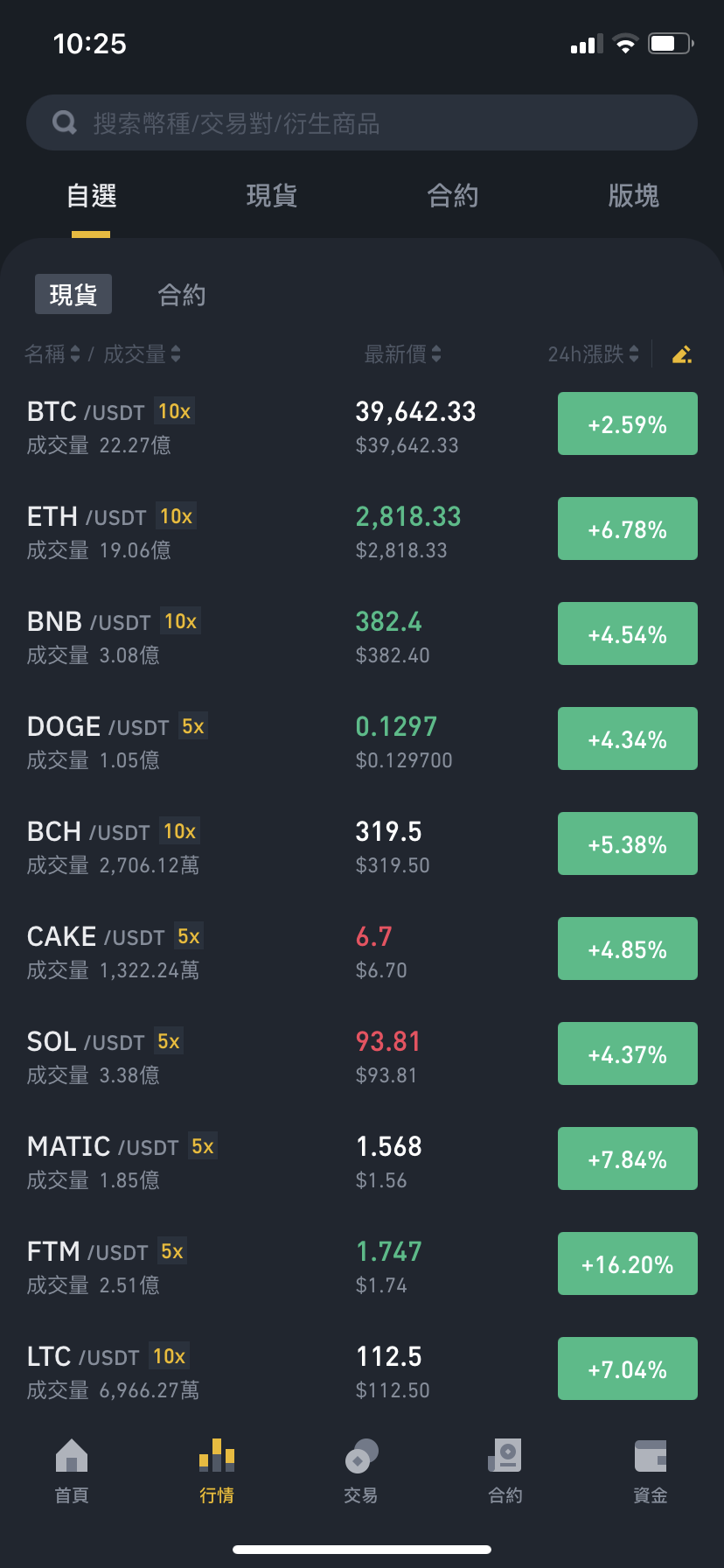
Task: Select the 版塊 top tab
Action: coord(634,195)
